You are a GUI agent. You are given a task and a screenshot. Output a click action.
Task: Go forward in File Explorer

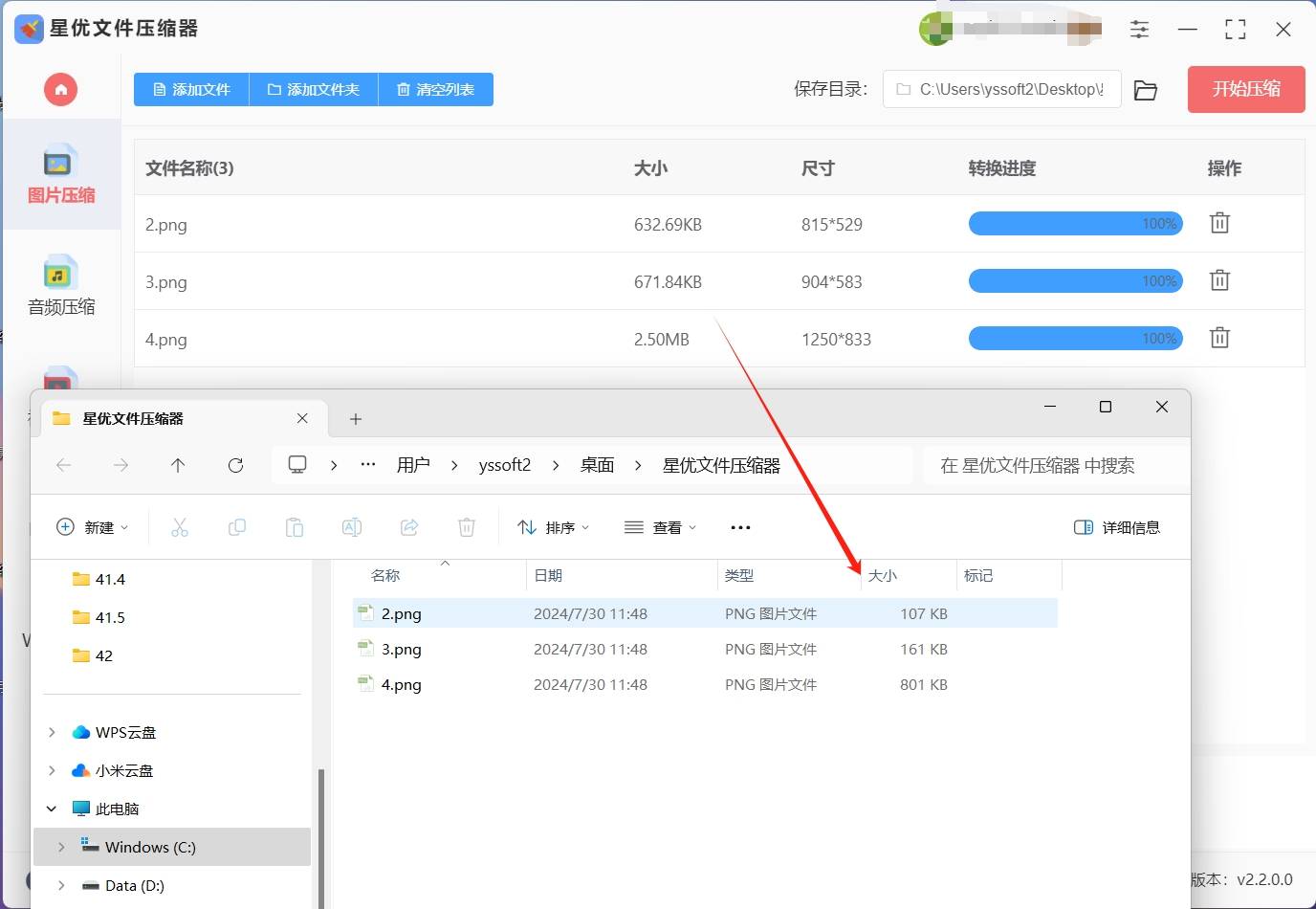coord(121,465)
